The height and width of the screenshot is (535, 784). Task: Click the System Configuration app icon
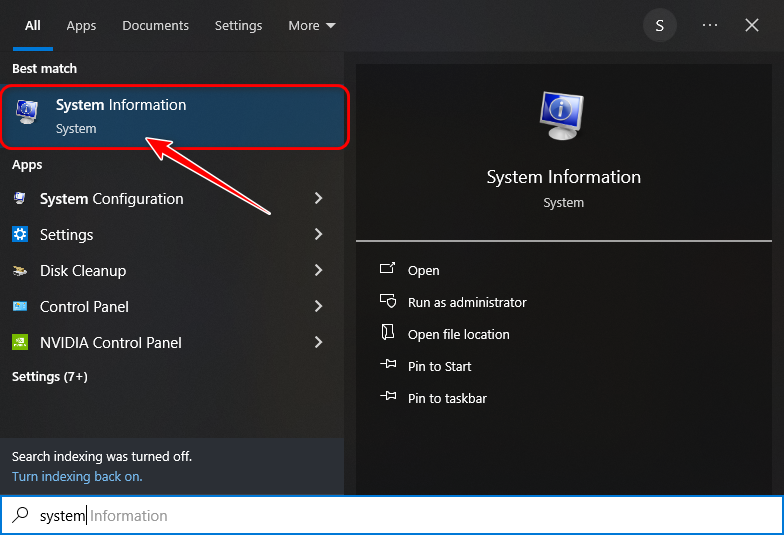coord(20,199)
